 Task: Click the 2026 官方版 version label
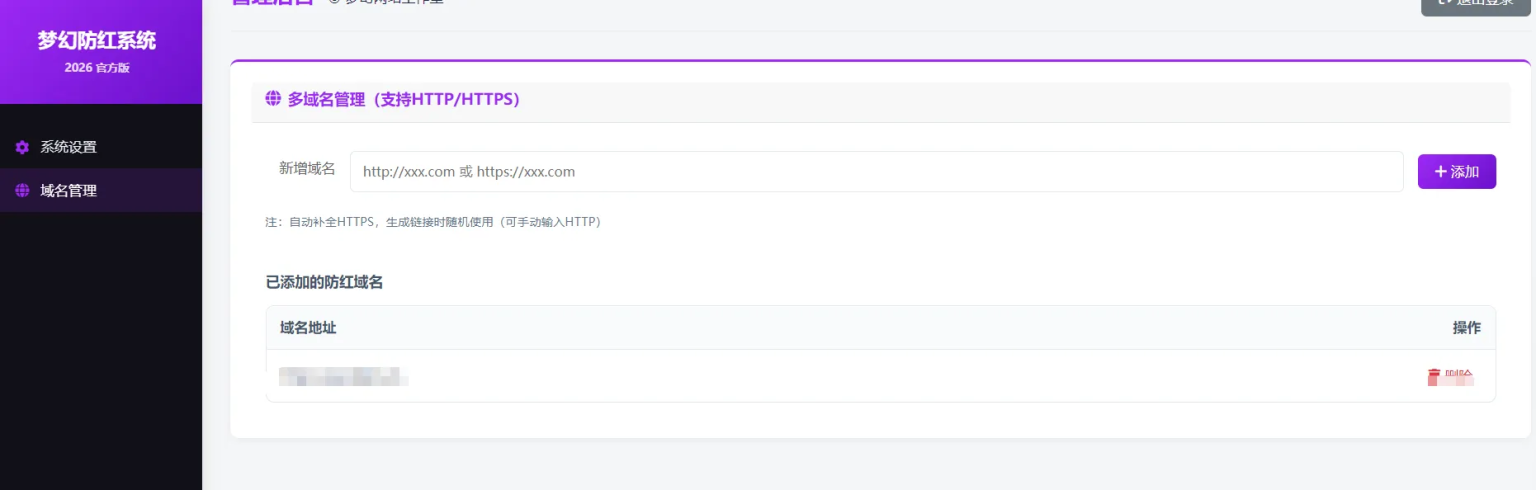tap(97, 68)
